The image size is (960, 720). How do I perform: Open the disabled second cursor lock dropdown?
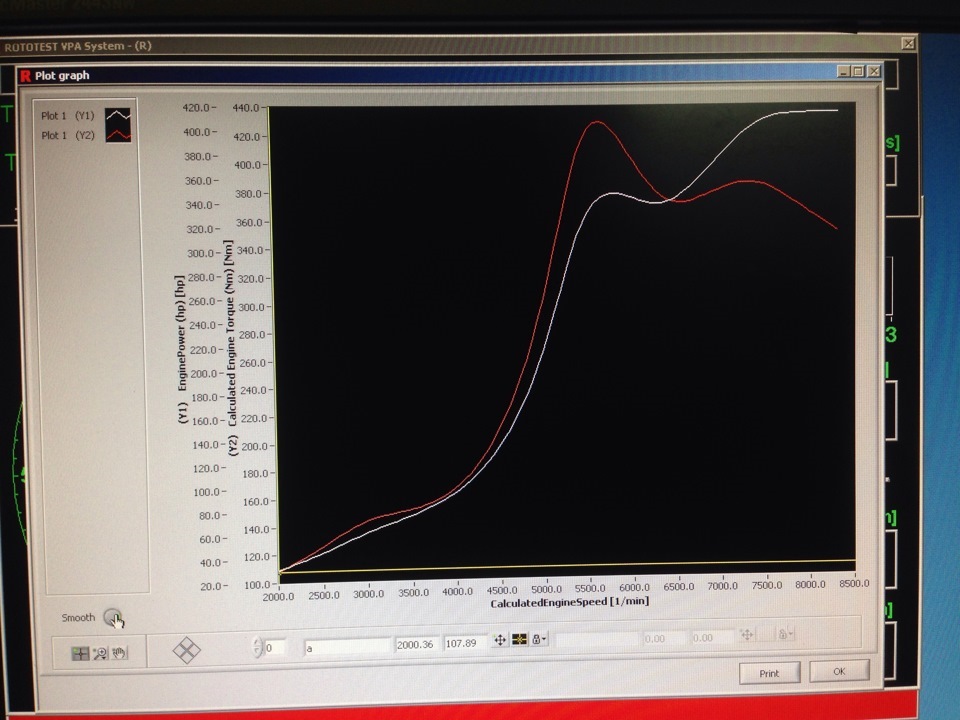coord(785,634)
